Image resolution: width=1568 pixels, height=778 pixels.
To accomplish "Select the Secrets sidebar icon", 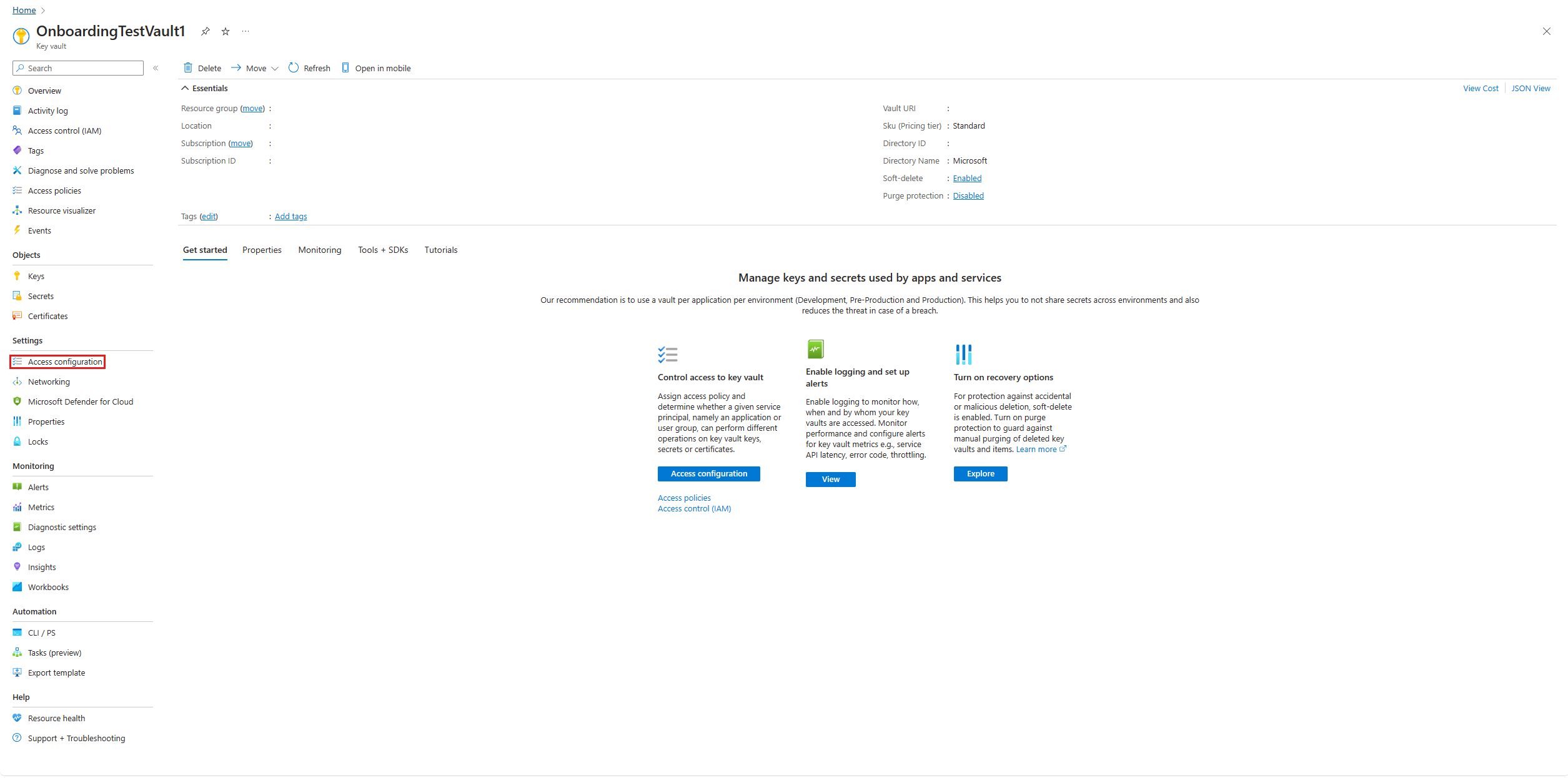I will pos(17,295).
